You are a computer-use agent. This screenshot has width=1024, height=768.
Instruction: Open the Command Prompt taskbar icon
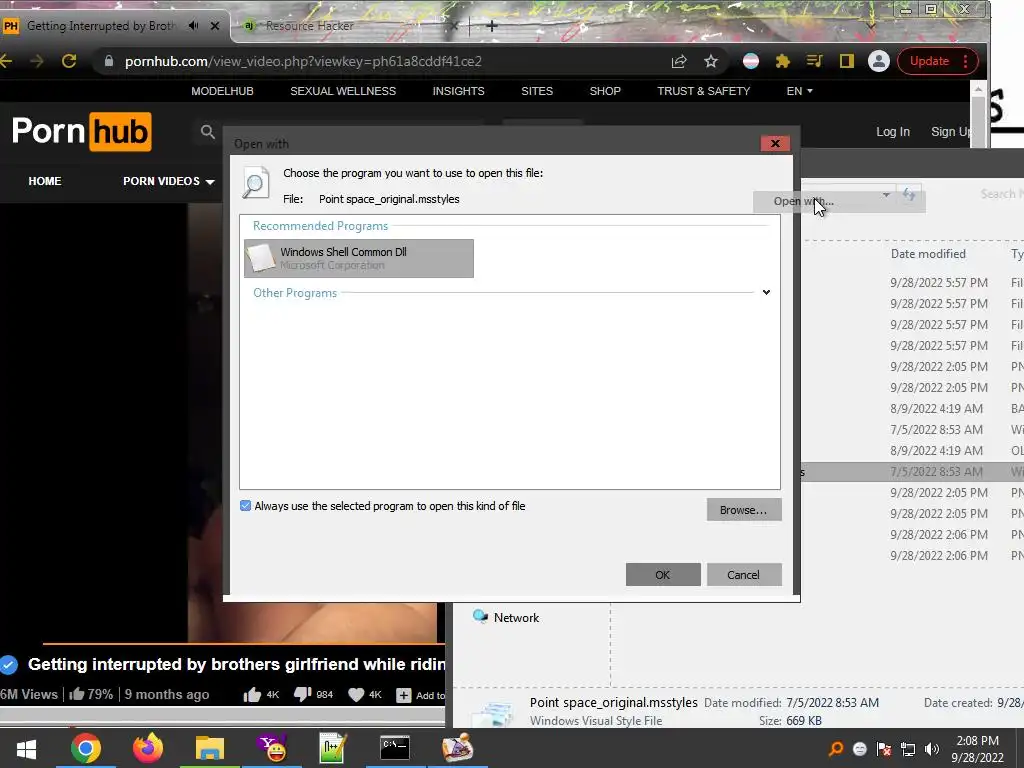tap(395, 749)
